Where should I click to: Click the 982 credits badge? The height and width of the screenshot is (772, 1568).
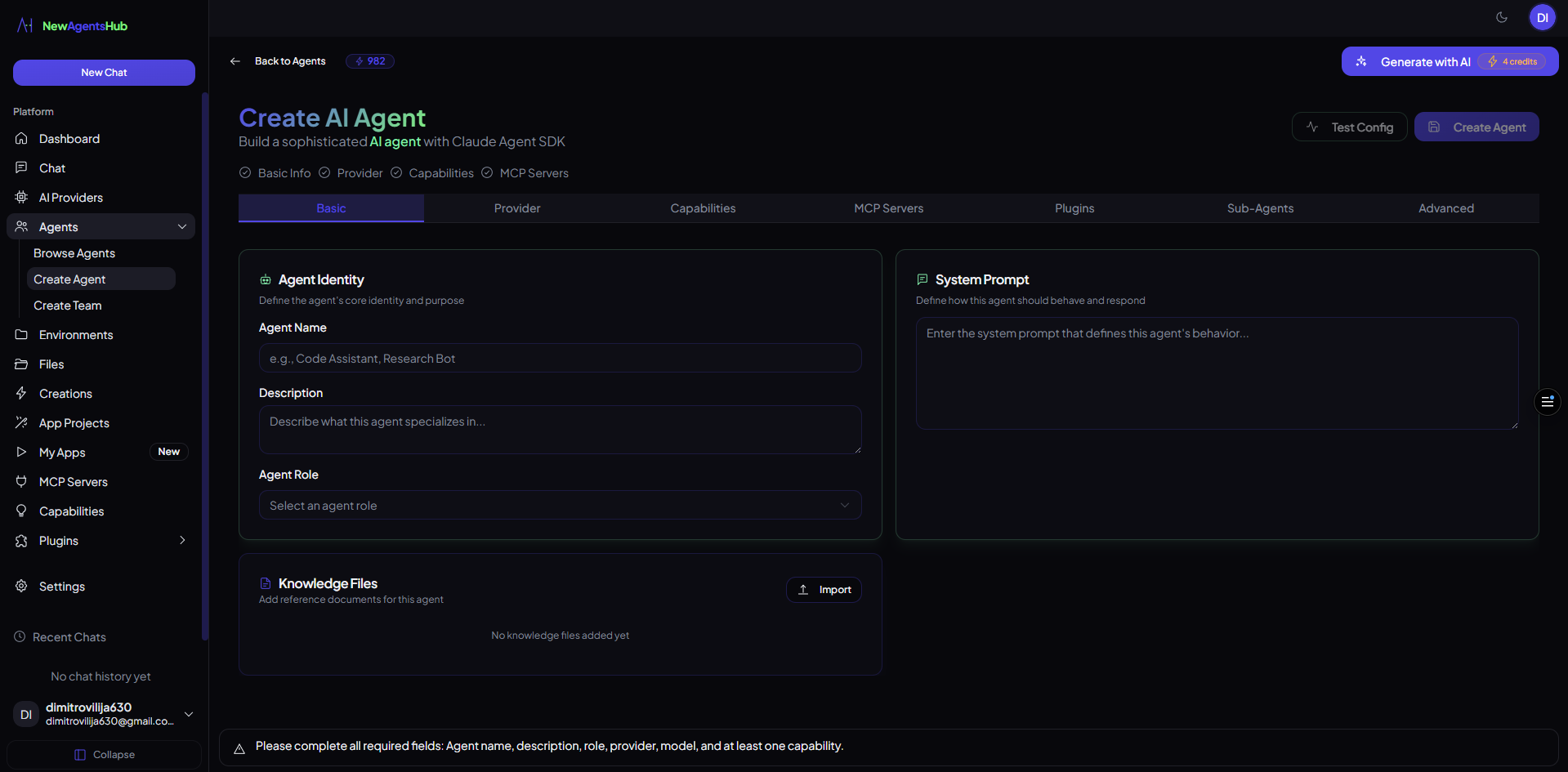tap(370, 61)
